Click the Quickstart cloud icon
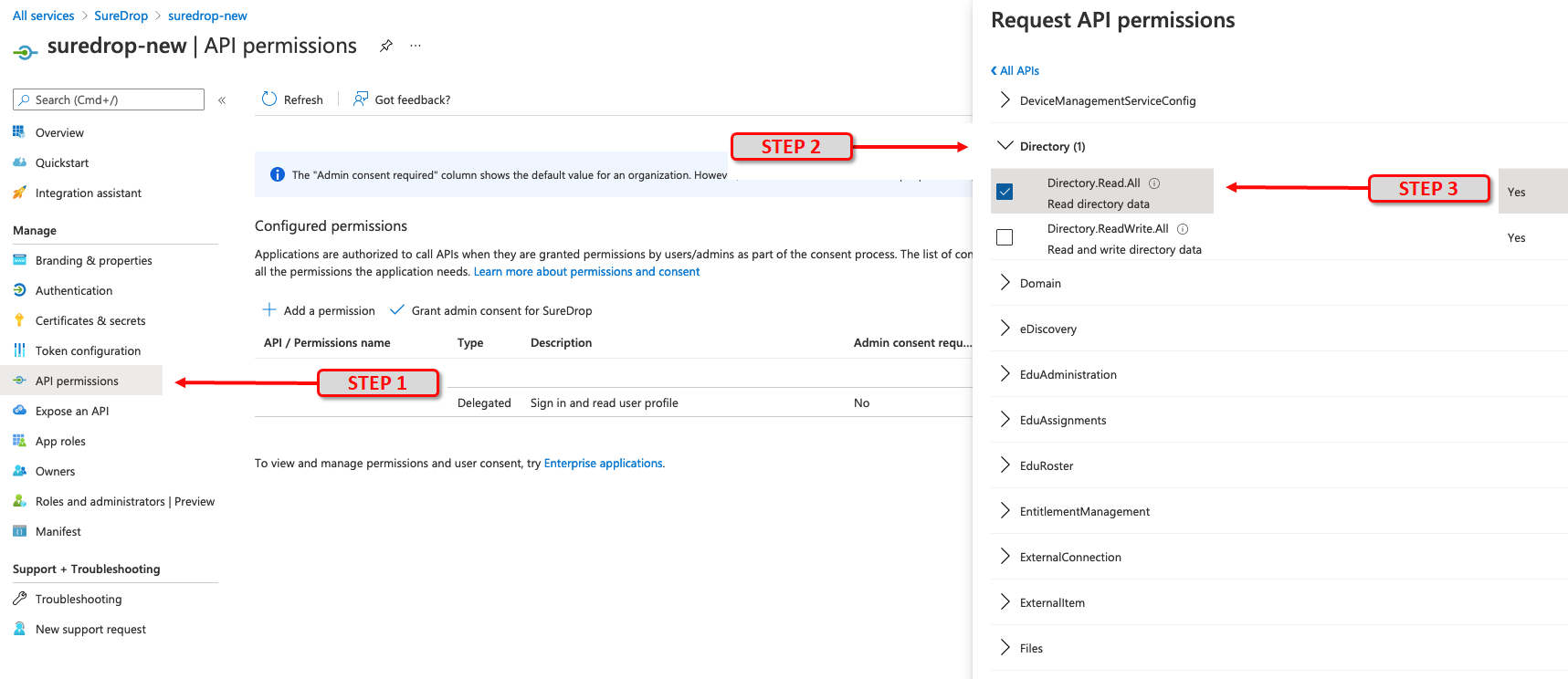 point(19,162)
